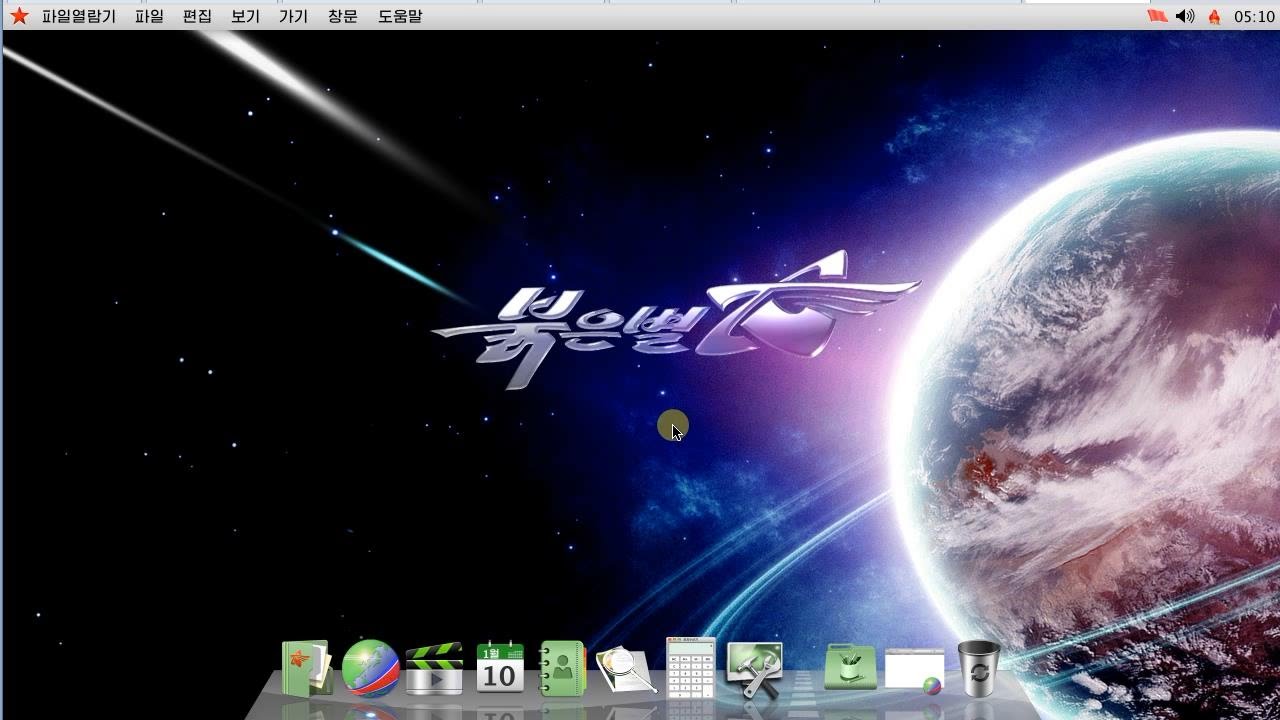The width and height of the screenshot is (1280, 720).
Task: Open the calendar app showing 10
Action: (x=499, y=668)
